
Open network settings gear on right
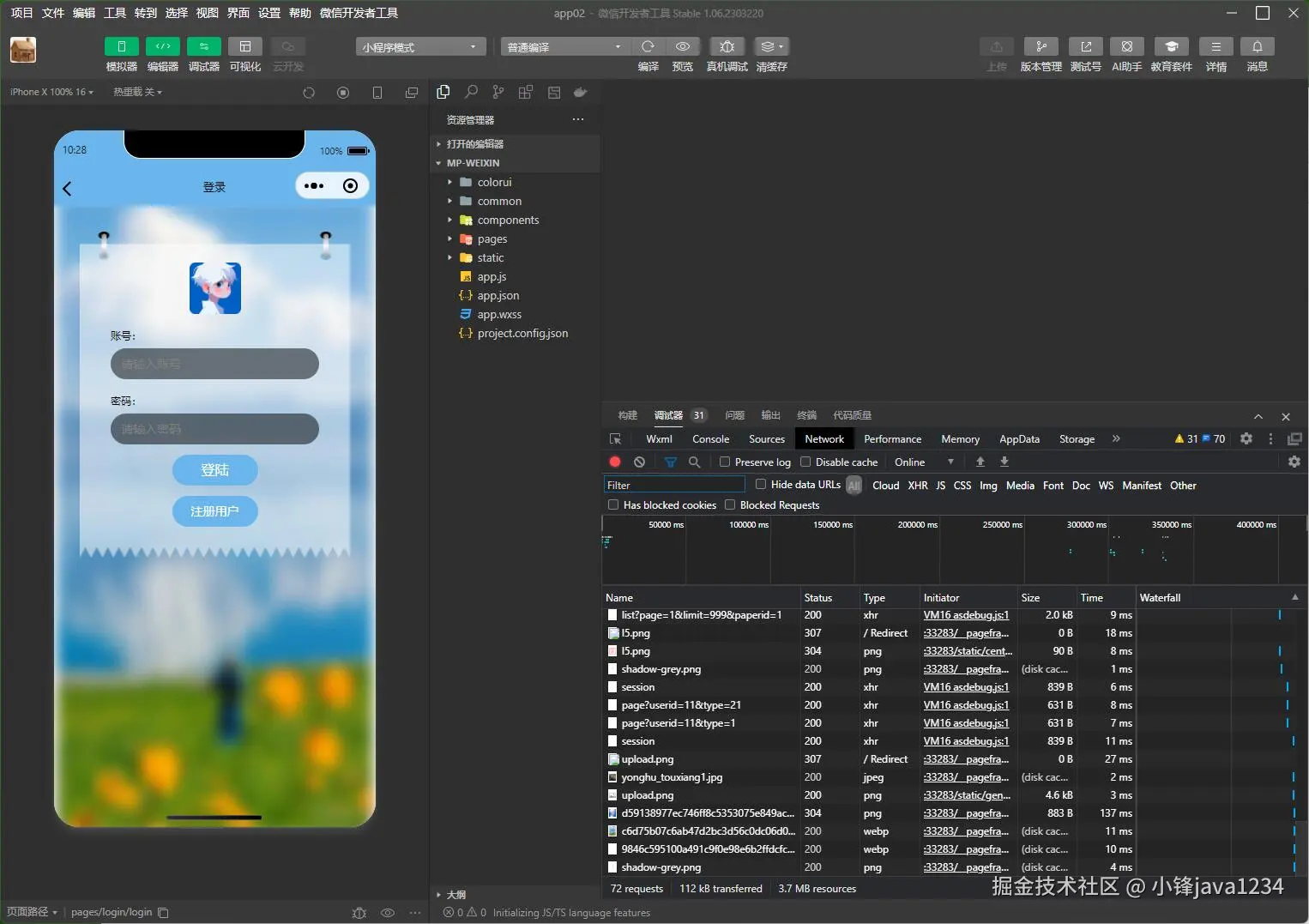(1294, 462)
